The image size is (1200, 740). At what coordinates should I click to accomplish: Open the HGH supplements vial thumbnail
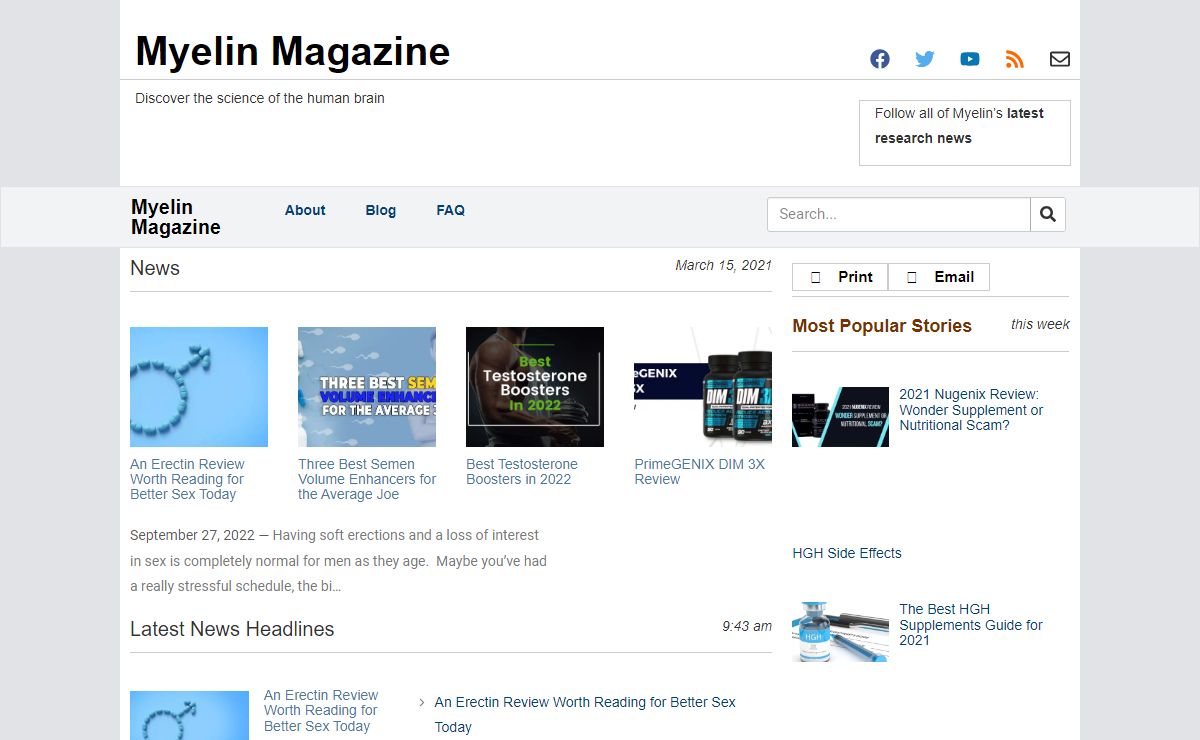(840, 632)
